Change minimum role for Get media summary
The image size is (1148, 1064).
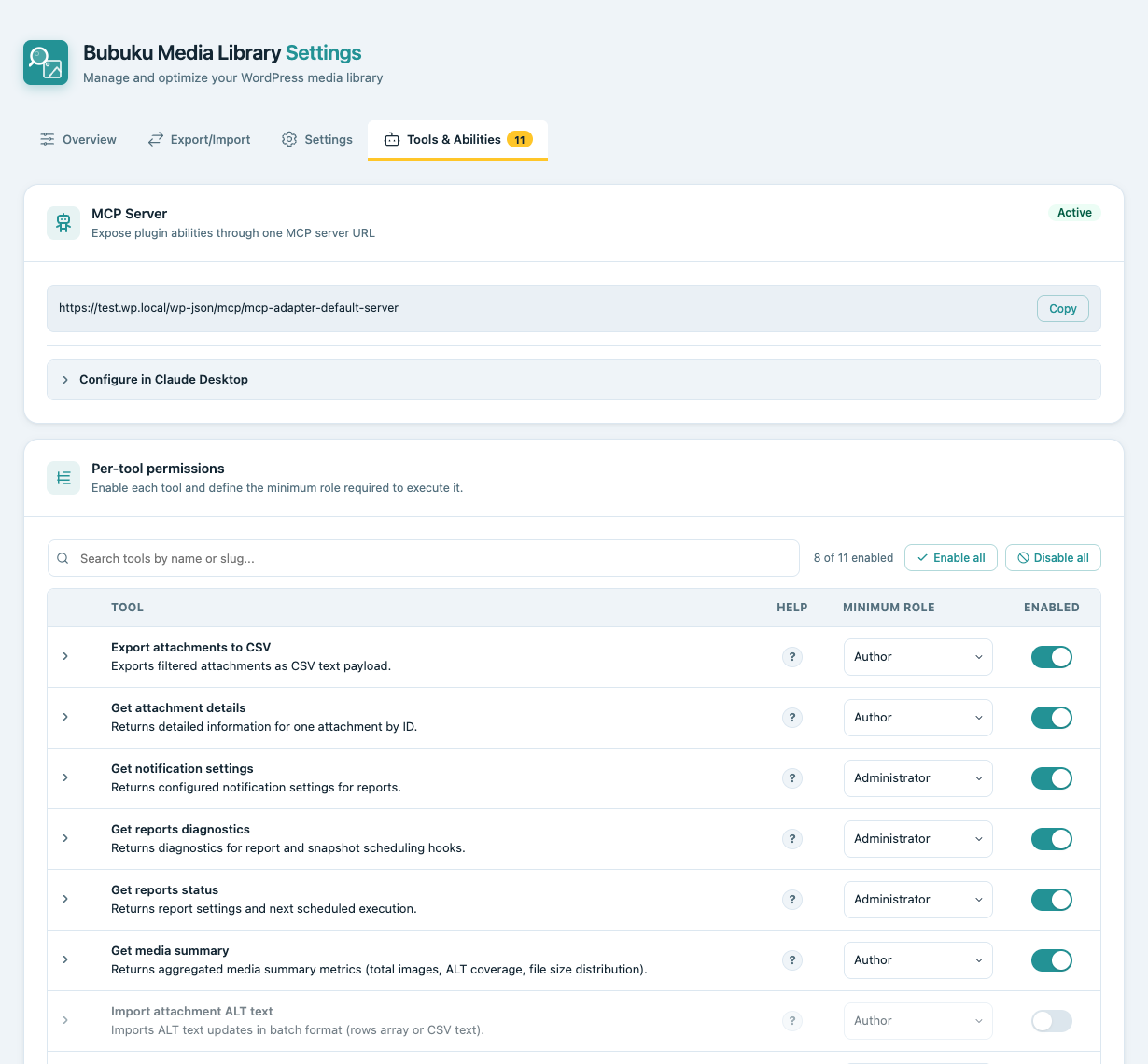click(918, 960)
